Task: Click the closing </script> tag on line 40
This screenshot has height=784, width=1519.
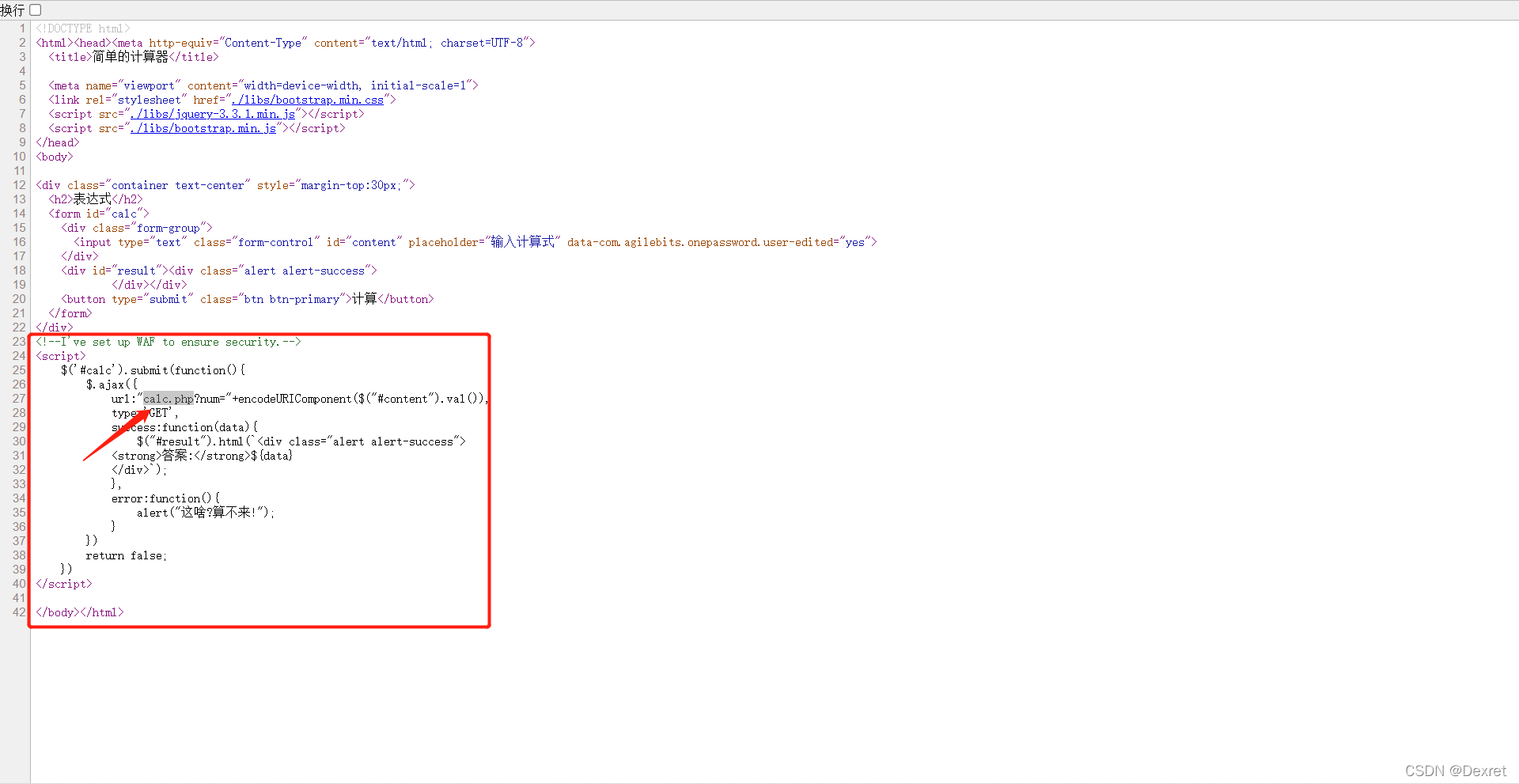Action: (64, 584)
